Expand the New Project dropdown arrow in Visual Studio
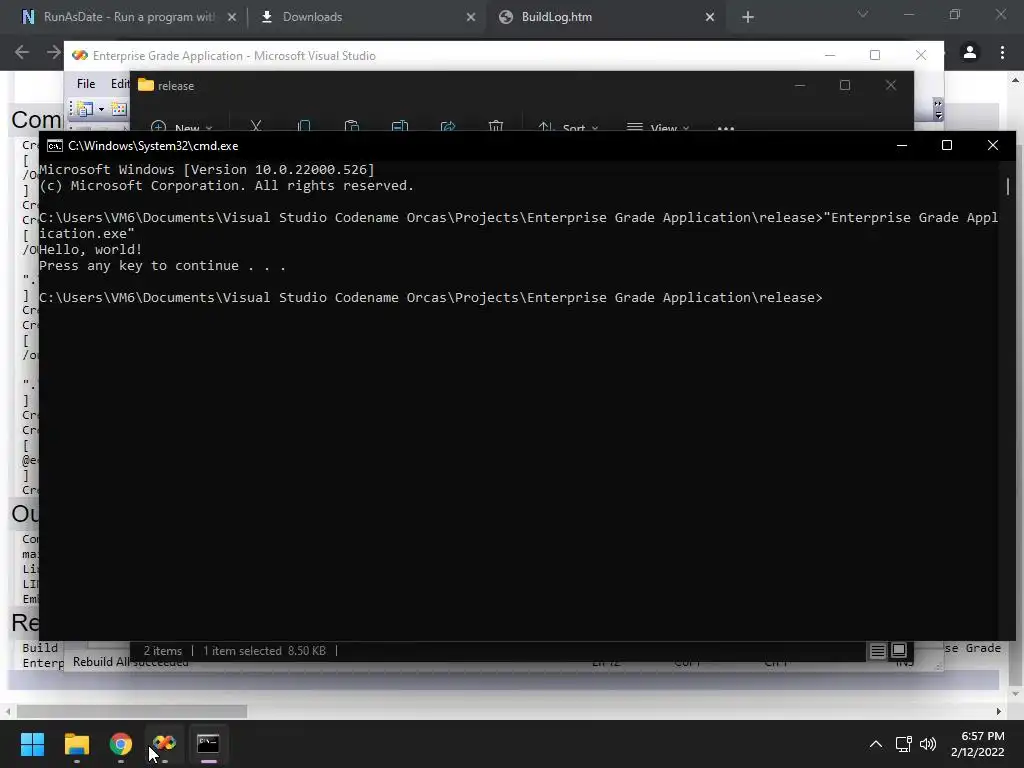Image resolution: width=1024 pixels, height=768 pixels. [x=101, y=109]
